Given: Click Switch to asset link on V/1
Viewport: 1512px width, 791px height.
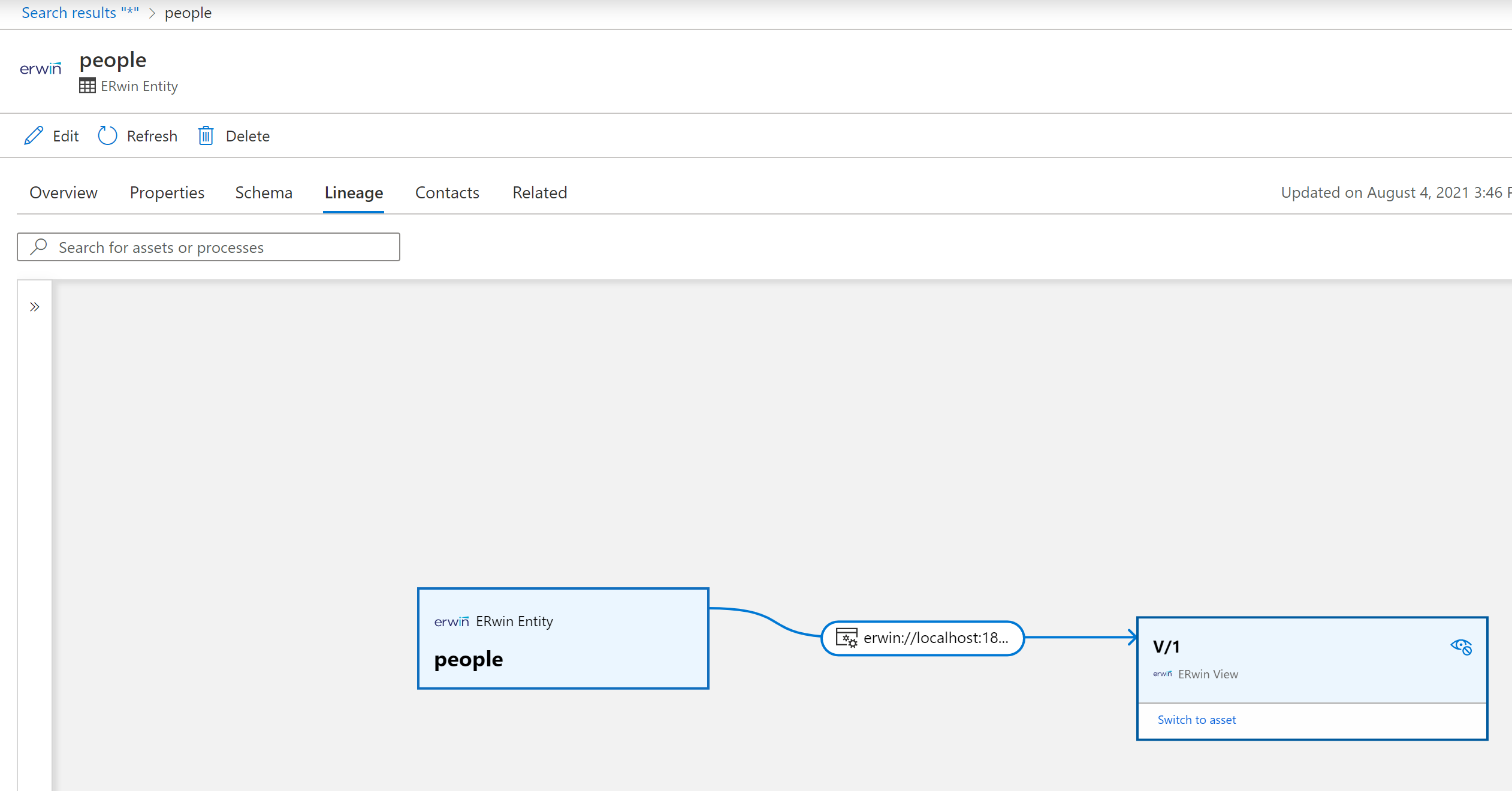Looking at the screenshot, I should pos(1197,720).
